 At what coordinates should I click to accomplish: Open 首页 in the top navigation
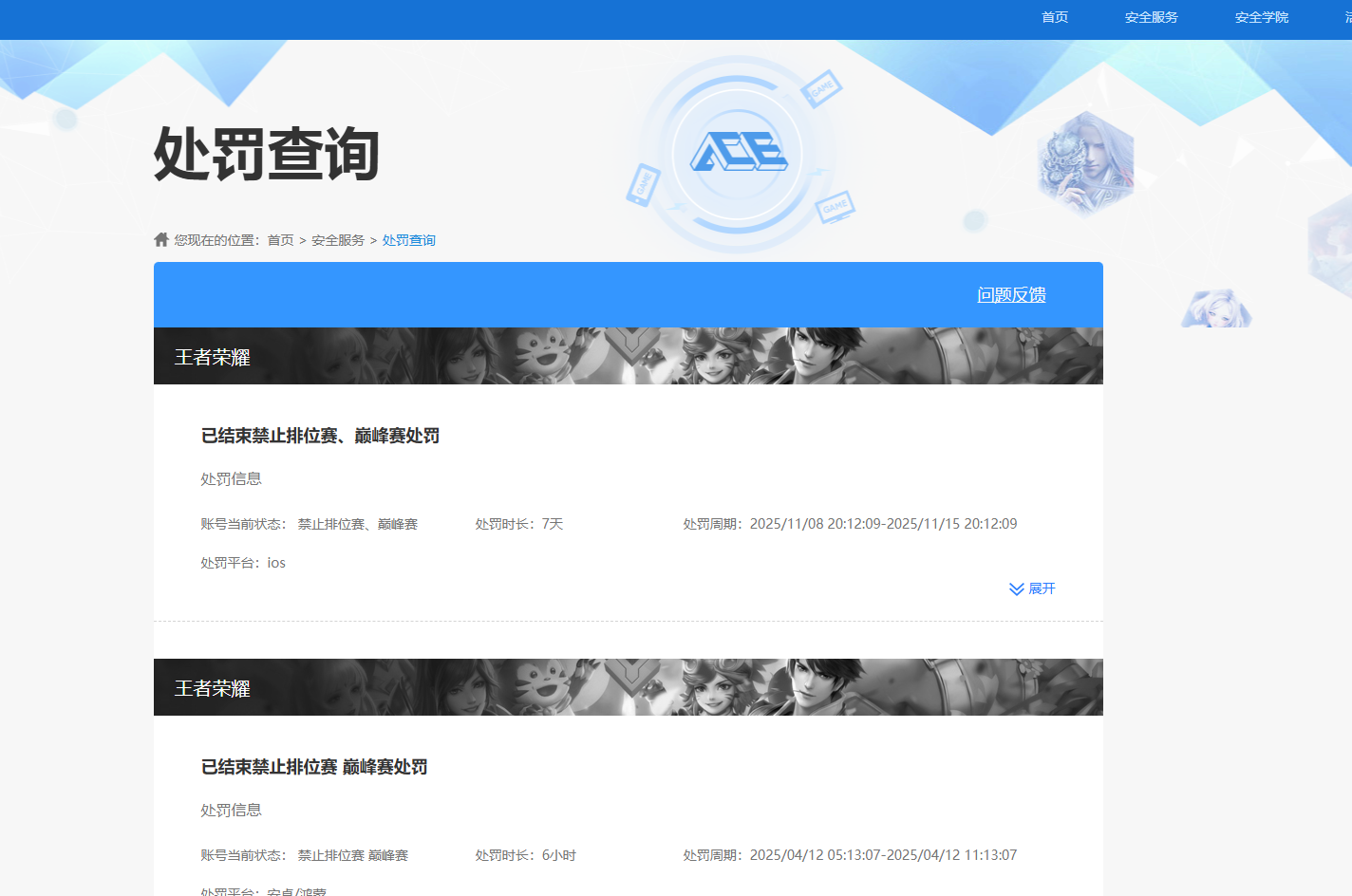pyautogui.click(x=1055, y=17)
